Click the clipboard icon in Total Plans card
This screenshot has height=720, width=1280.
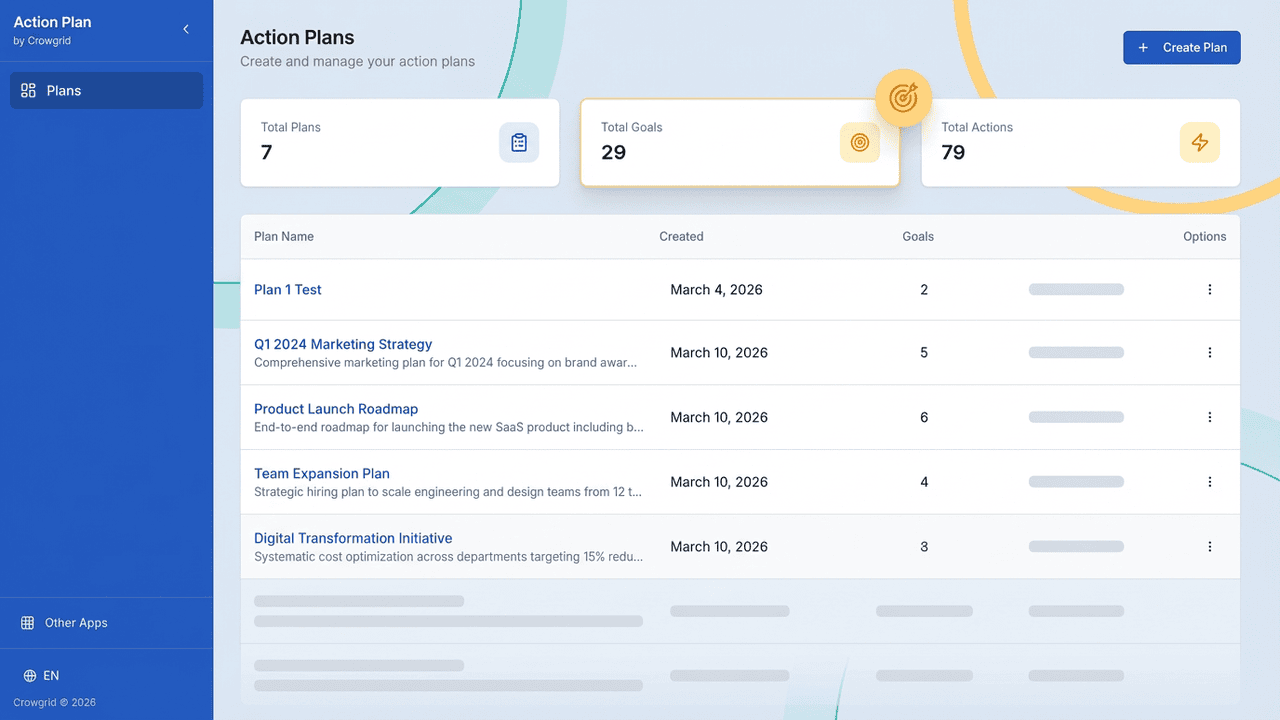[519, 143]
